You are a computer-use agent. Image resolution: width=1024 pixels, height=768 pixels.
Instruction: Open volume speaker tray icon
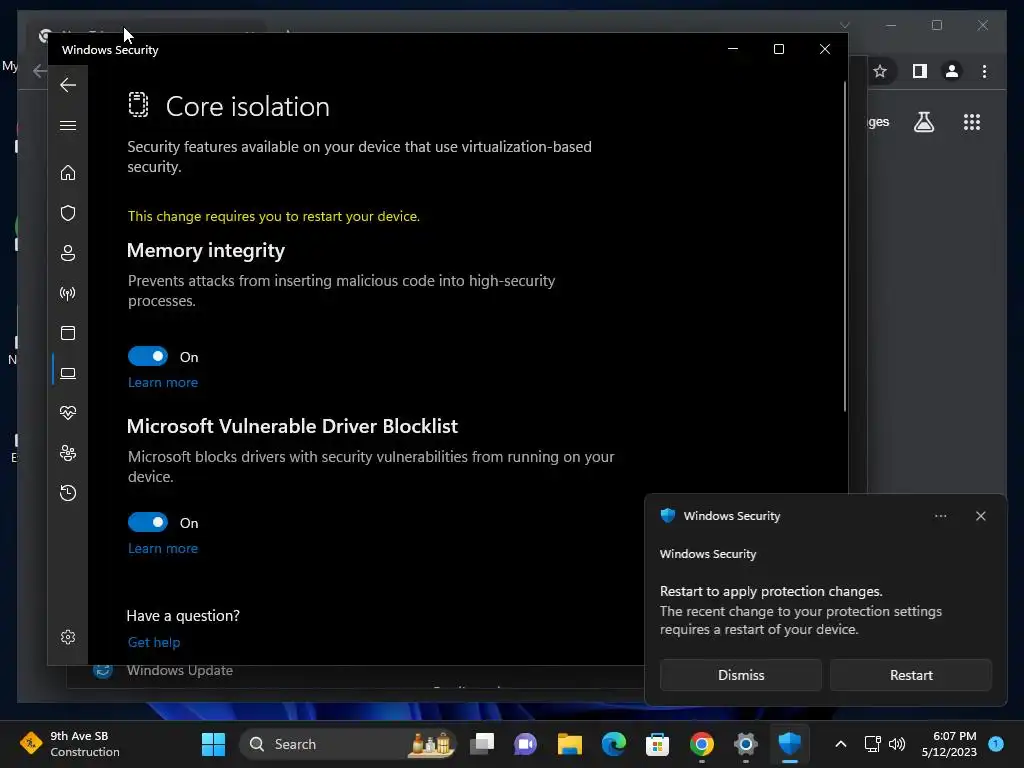[x=897, y=744]
